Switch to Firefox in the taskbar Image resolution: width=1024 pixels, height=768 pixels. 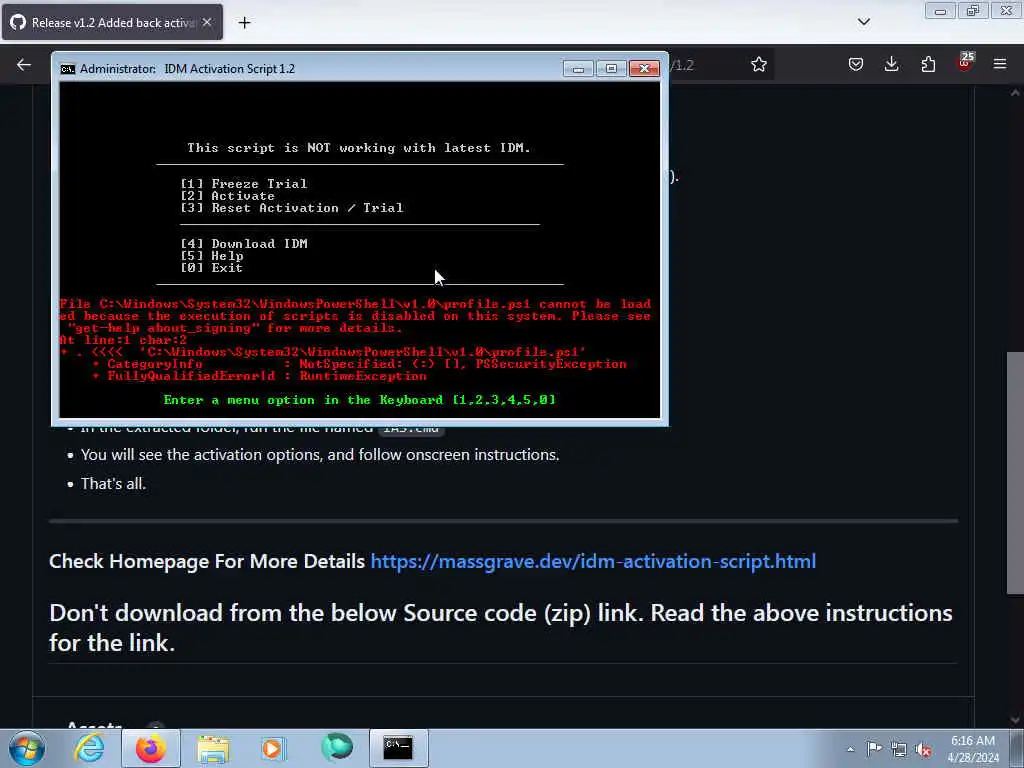pos(150,748)
